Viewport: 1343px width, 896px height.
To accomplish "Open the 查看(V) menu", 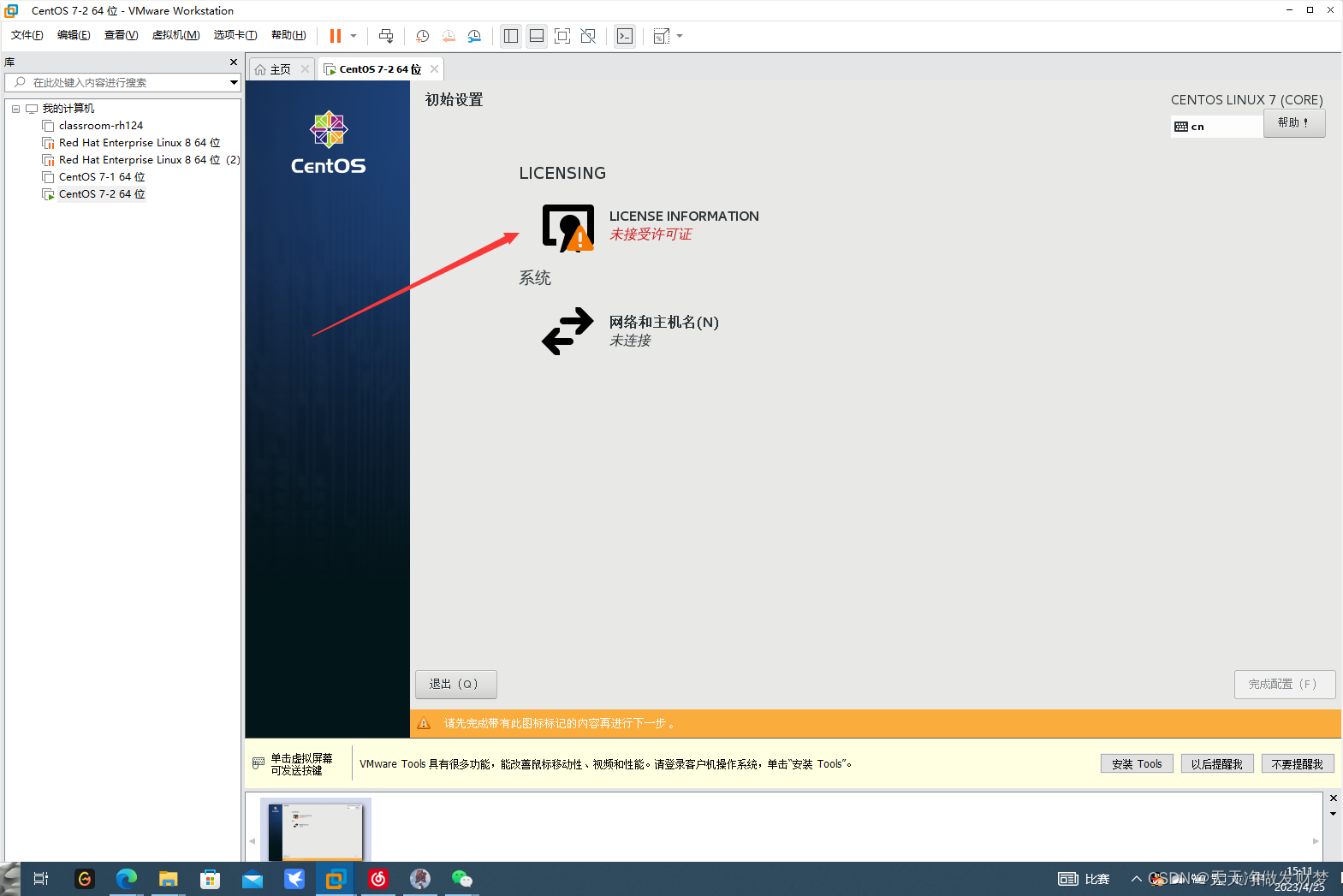I will (121, 35).
